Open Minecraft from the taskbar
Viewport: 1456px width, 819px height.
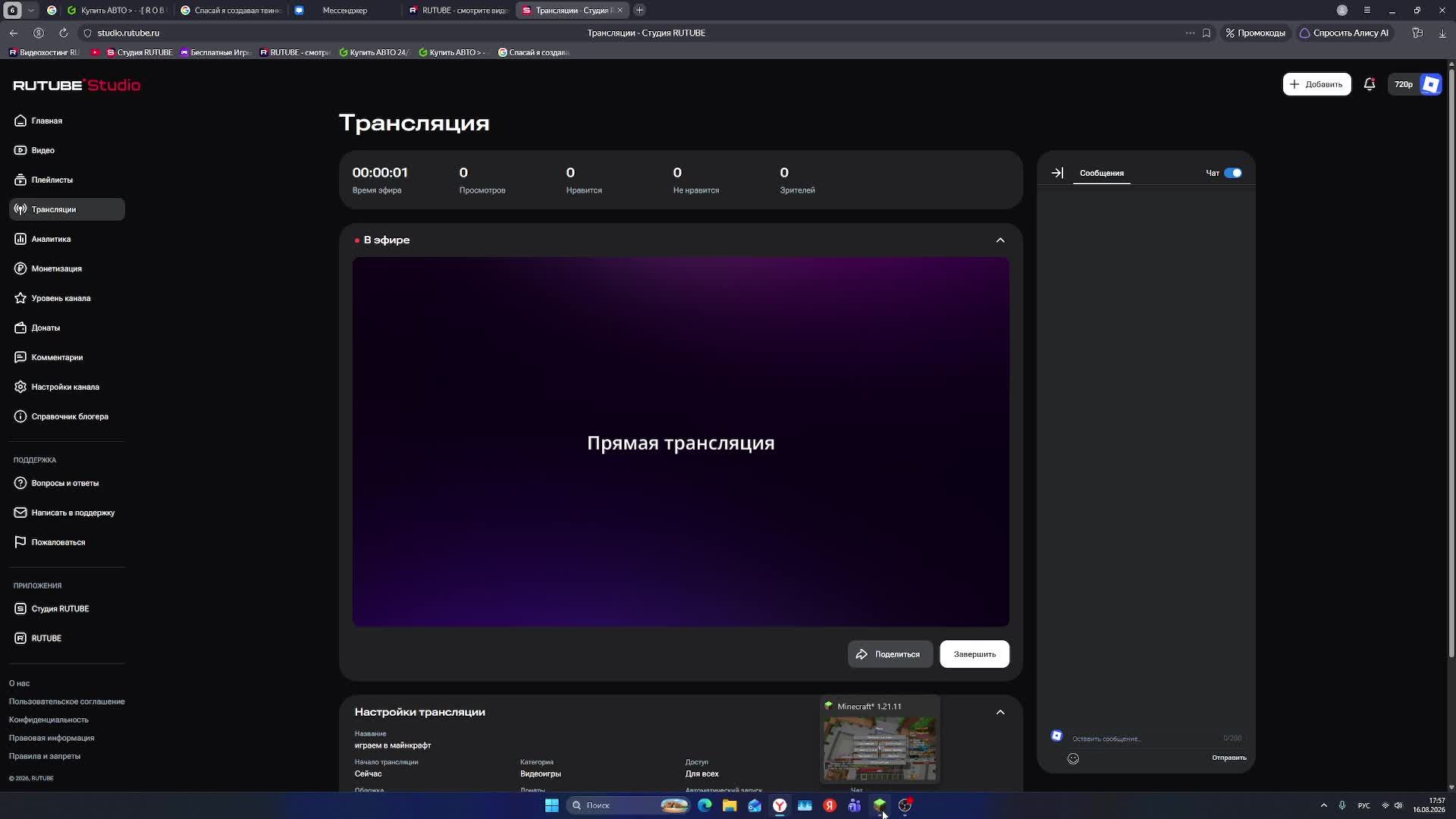click(x=880, y=805)
